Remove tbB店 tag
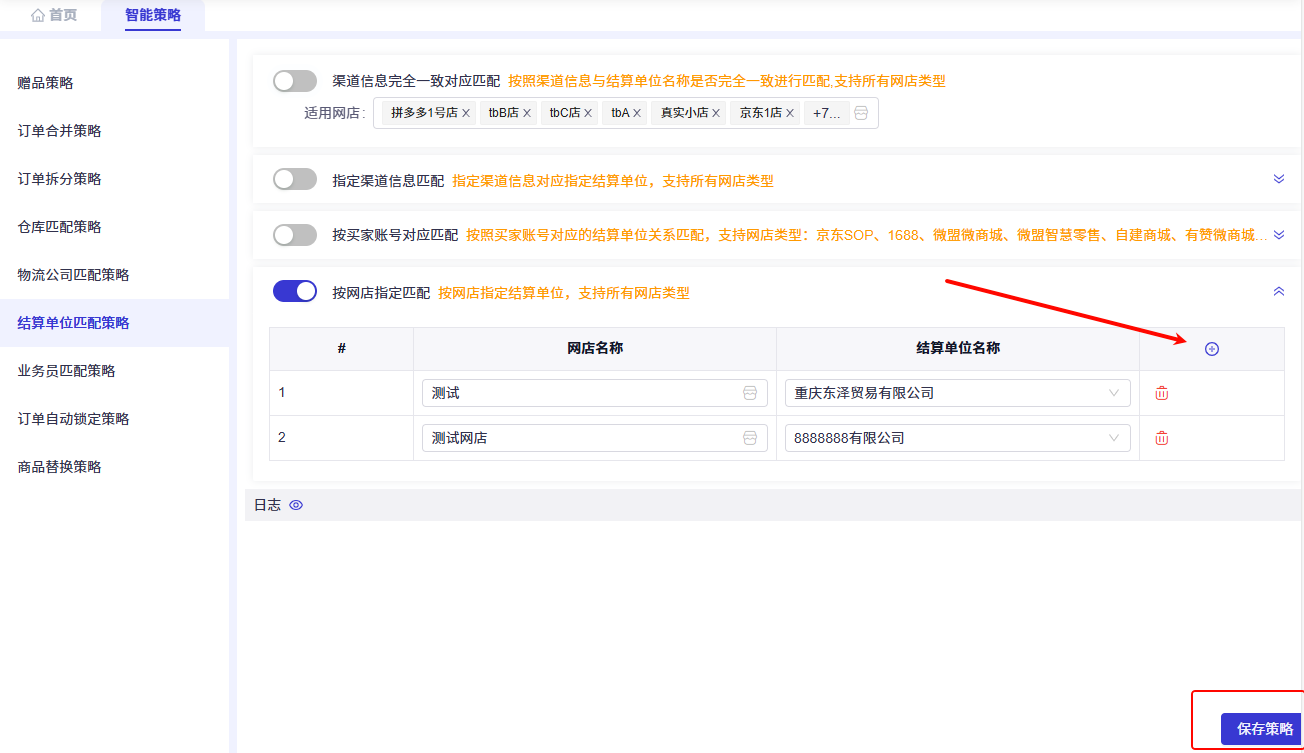The height and width of the screenshot is (753, 1304). 527,113
